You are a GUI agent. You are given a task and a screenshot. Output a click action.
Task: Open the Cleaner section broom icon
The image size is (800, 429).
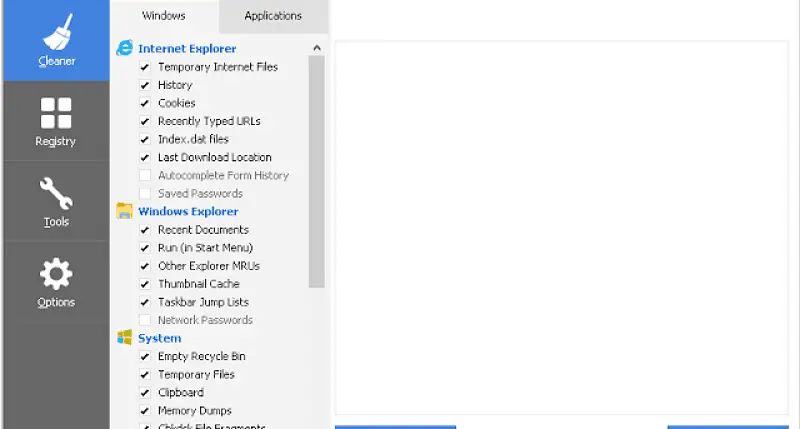(x=58, y=32)
